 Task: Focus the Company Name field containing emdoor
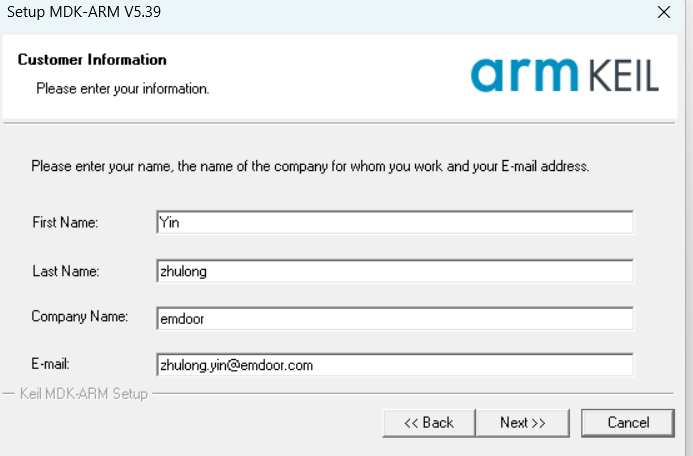click(395, 319)
